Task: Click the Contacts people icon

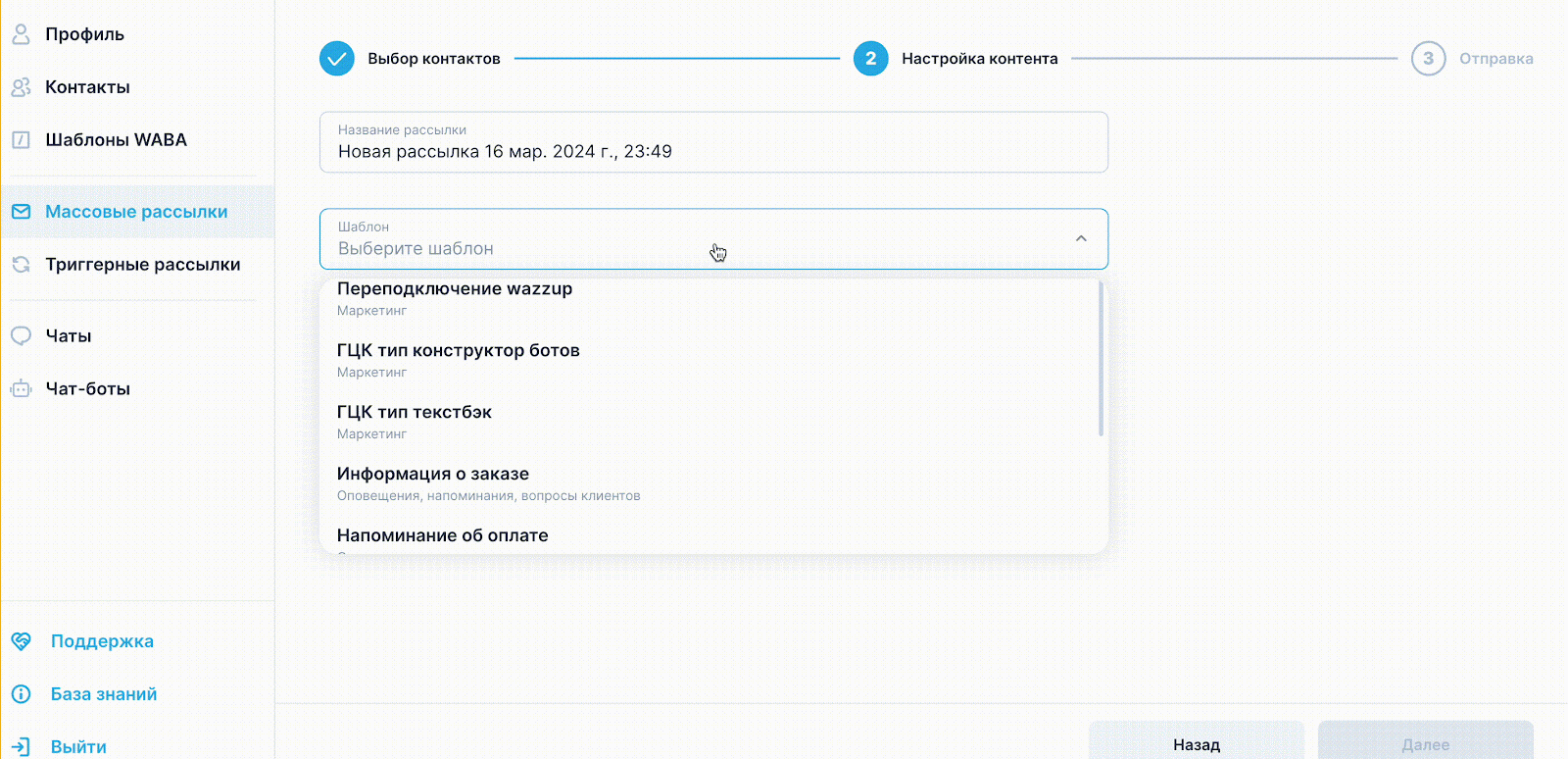Action: point(21,87)
